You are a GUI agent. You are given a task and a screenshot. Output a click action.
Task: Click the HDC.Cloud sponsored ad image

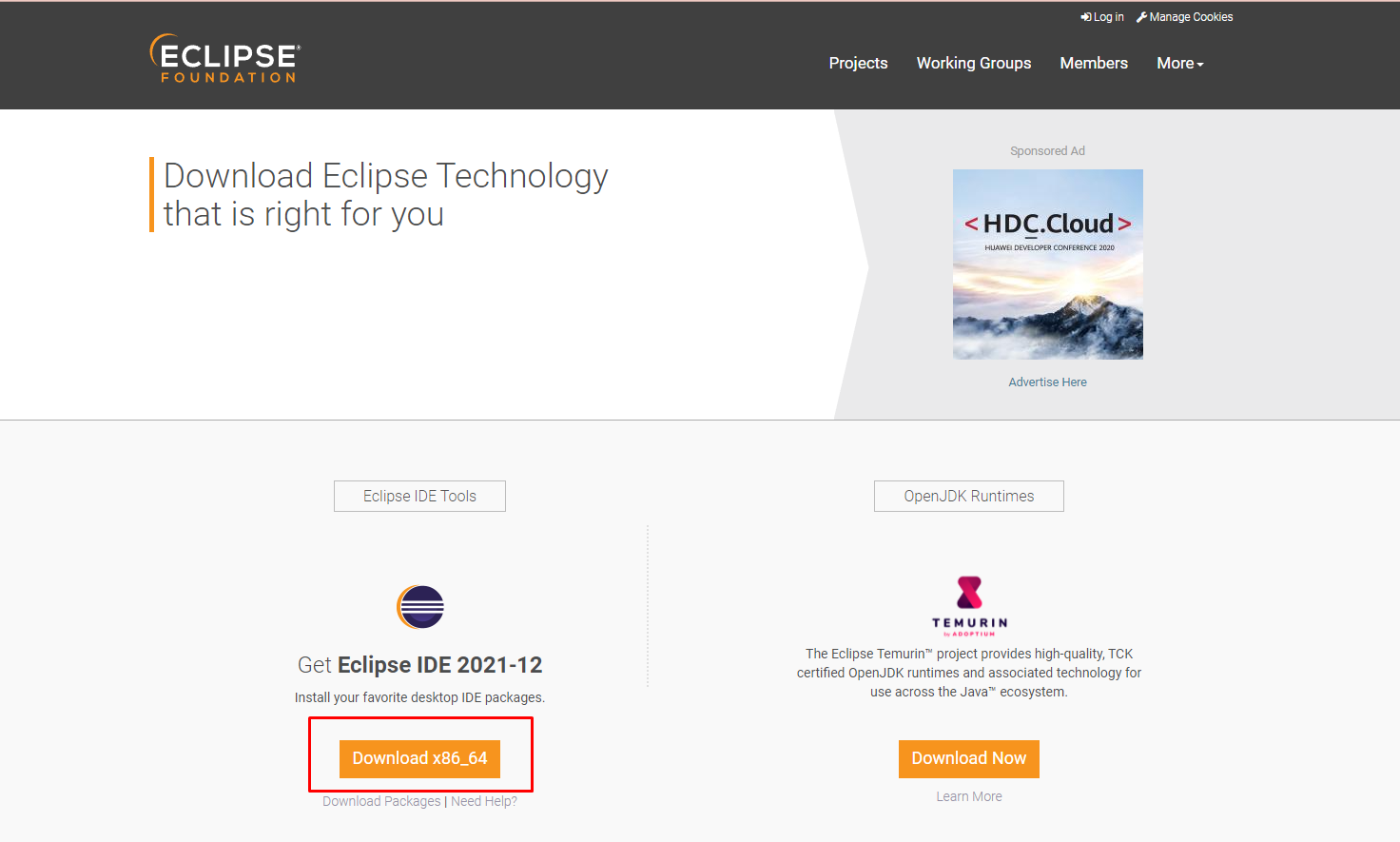tap(1048, 264)
